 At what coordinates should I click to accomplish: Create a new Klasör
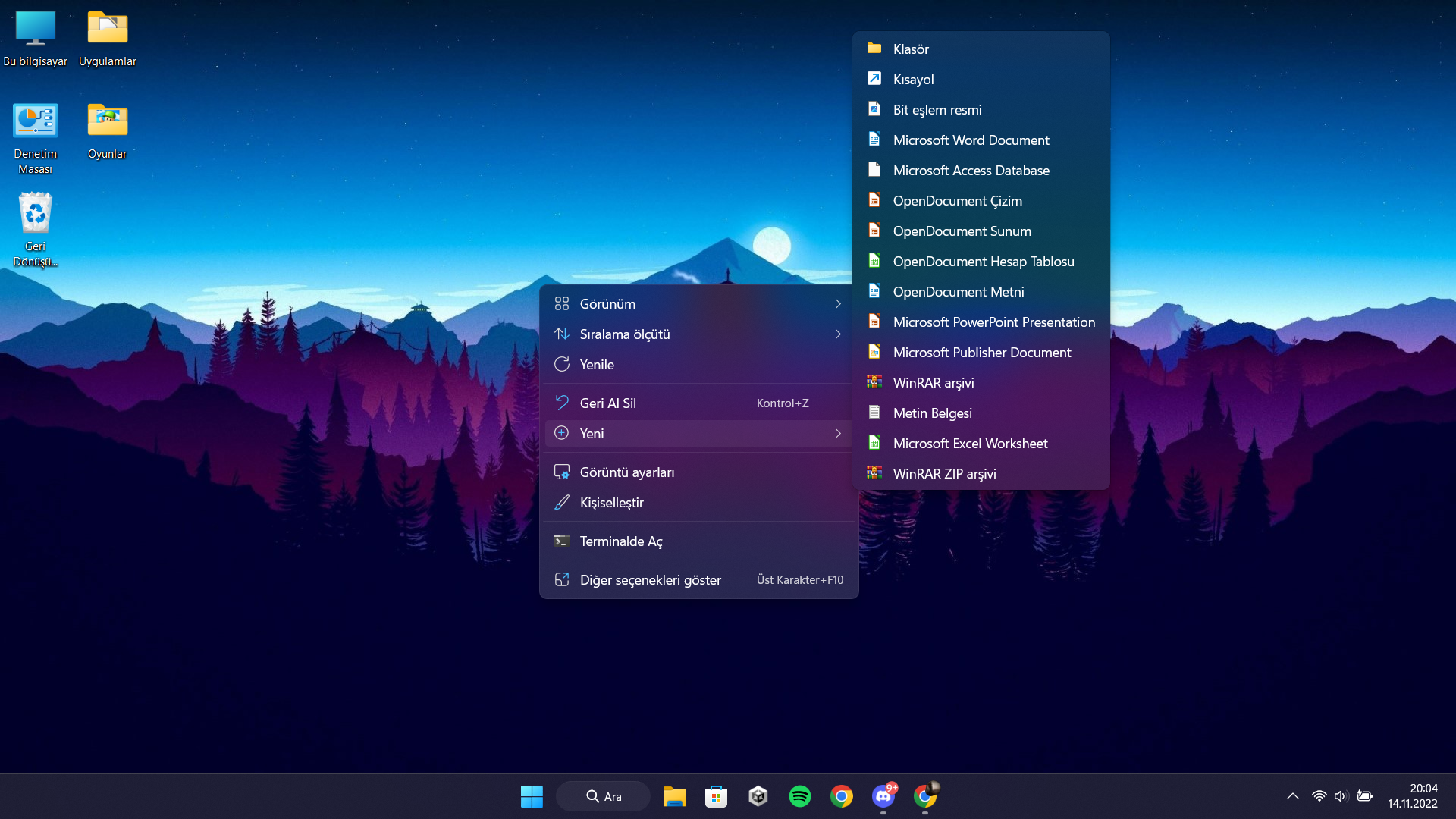pos(910,49)
